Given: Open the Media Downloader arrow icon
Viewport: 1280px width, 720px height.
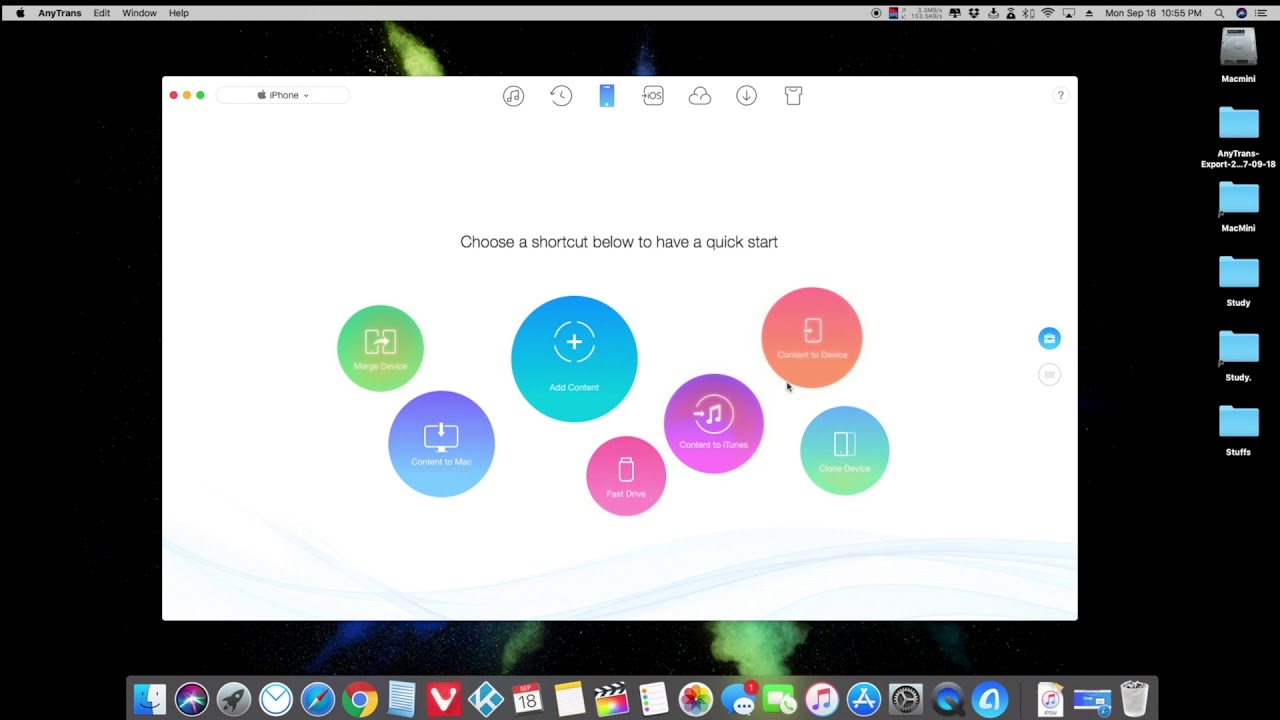Looking at the screenshot, I should [x=746, y=96].
